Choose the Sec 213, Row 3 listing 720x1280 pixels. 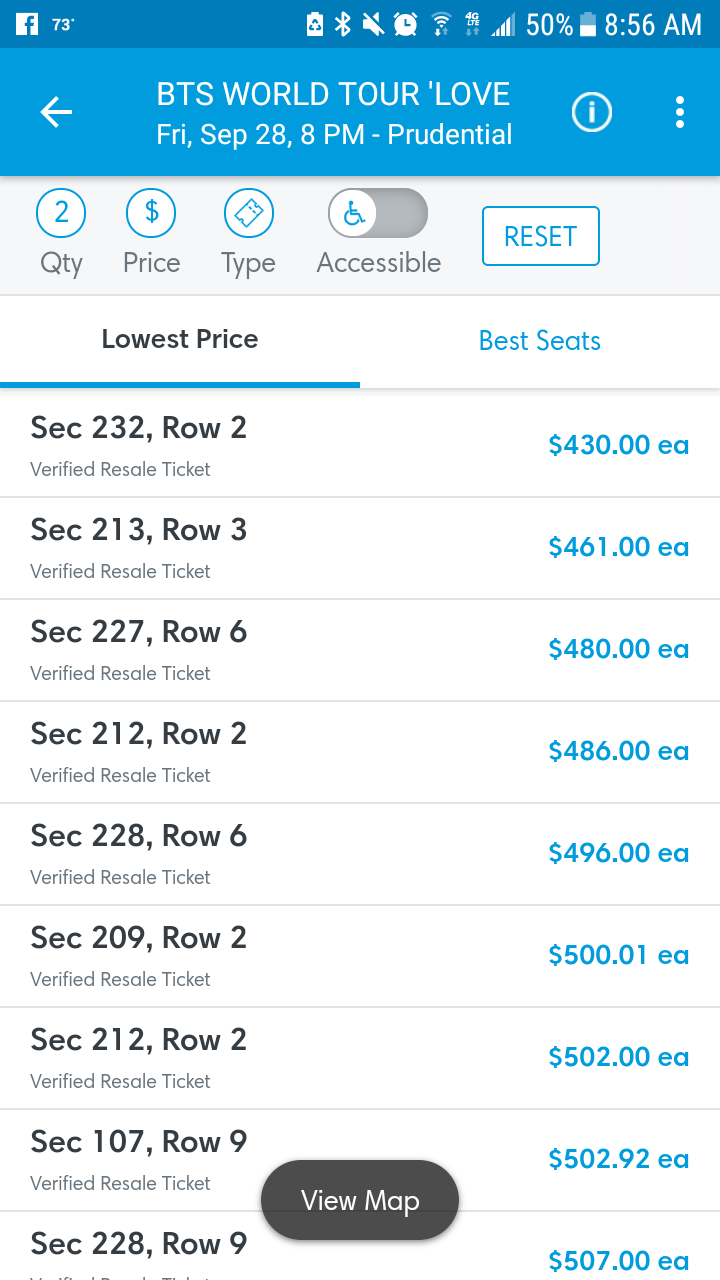point(360,548)
